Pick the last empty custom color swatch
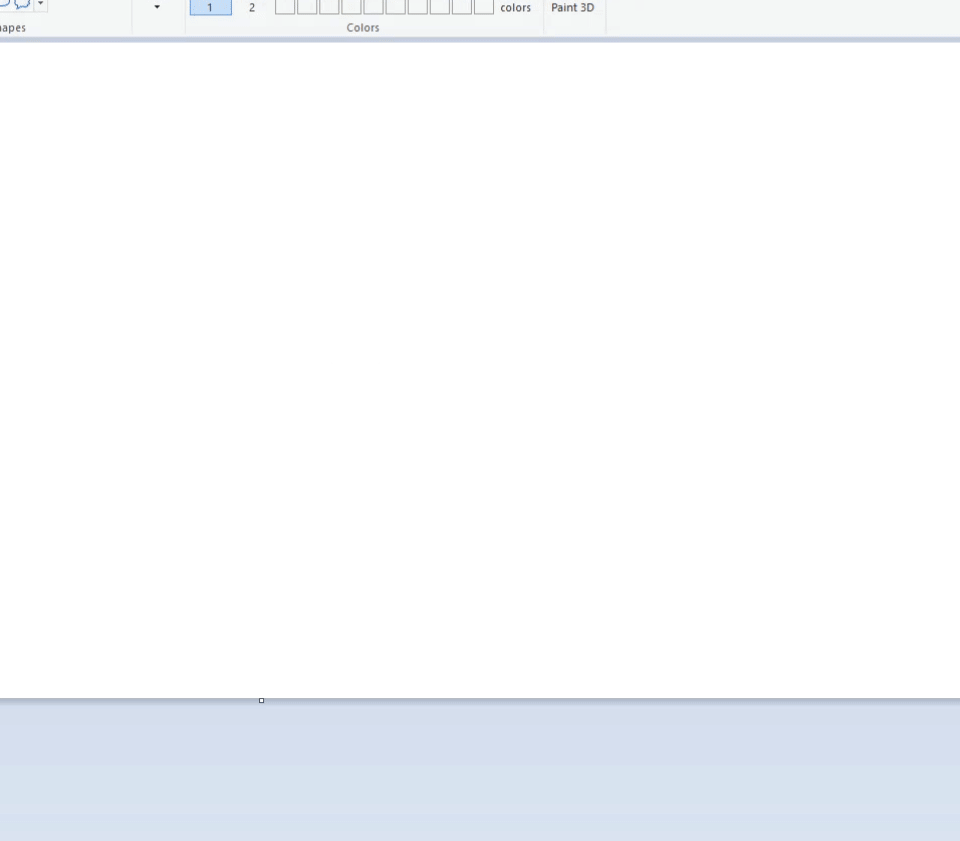960x841 pixels. (484, 6)
